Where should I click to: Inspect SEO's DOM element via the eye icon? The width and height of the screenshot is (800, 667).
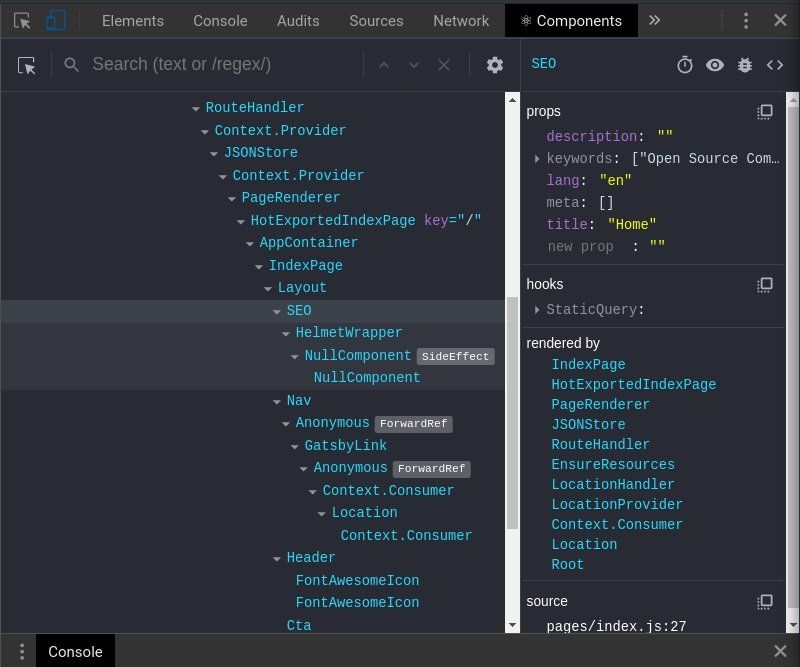click(x=715, y=64)
